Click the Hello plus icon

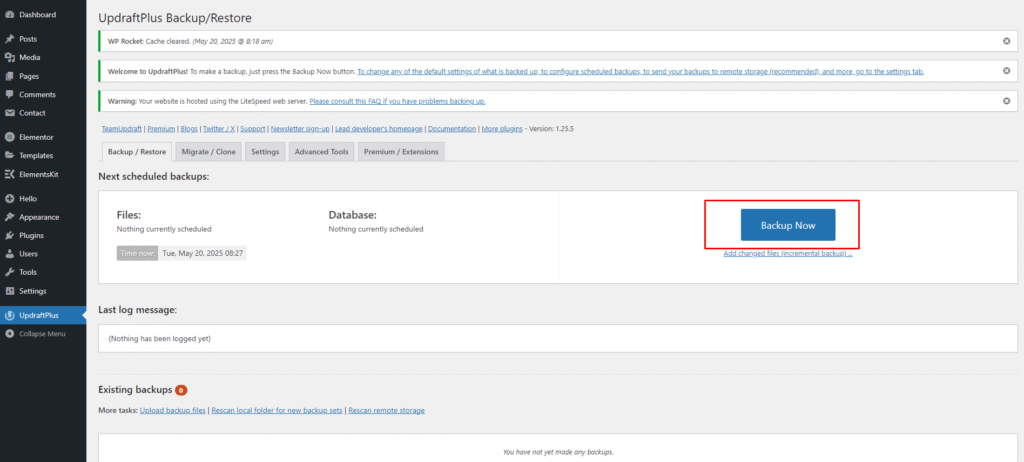pos(10,199)
